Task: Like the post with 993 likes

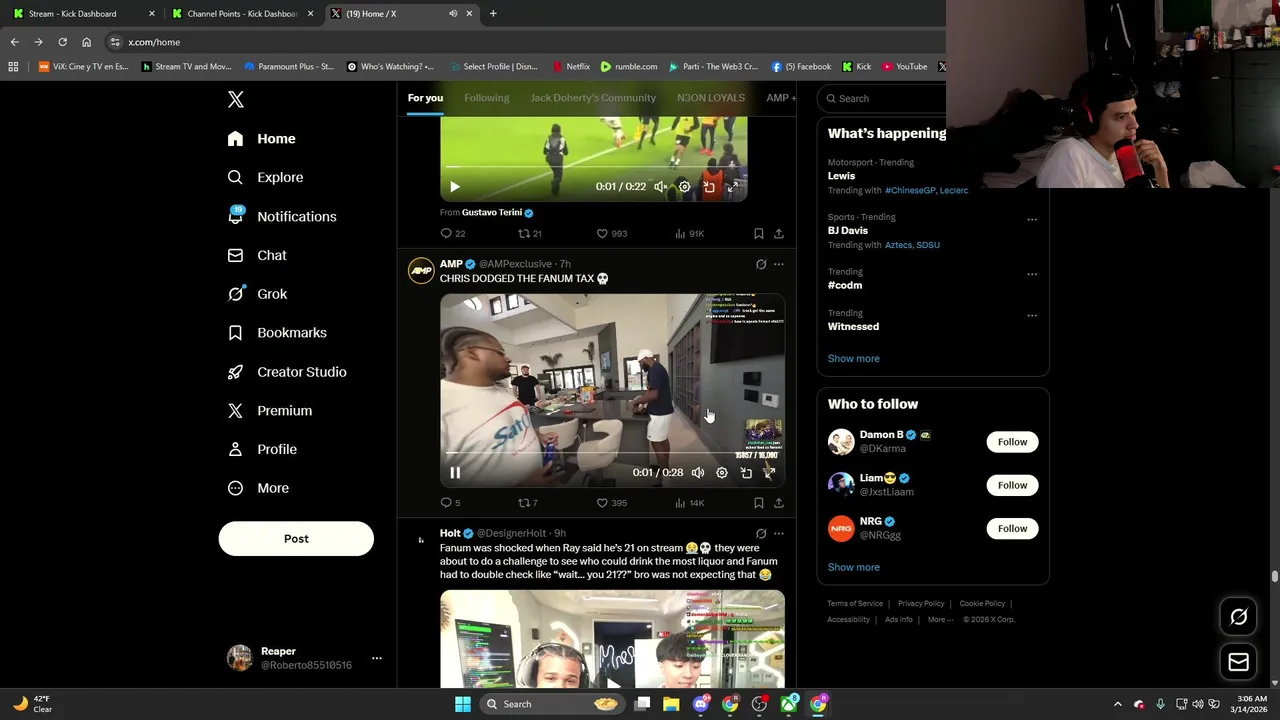Action: coord(611,233)
